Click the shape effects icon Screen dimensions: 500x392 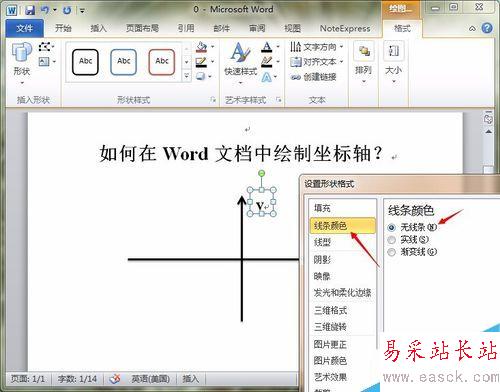point(201,76)
